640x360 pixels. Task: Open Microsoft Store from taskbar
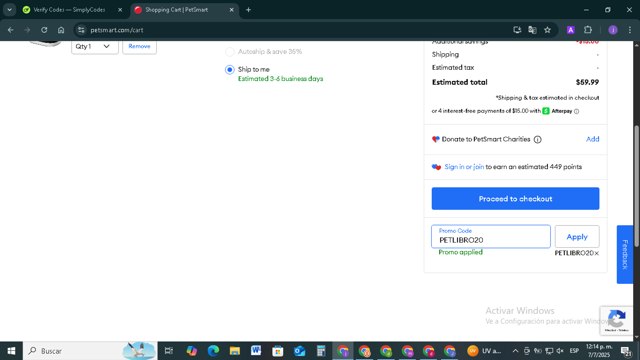278,351
